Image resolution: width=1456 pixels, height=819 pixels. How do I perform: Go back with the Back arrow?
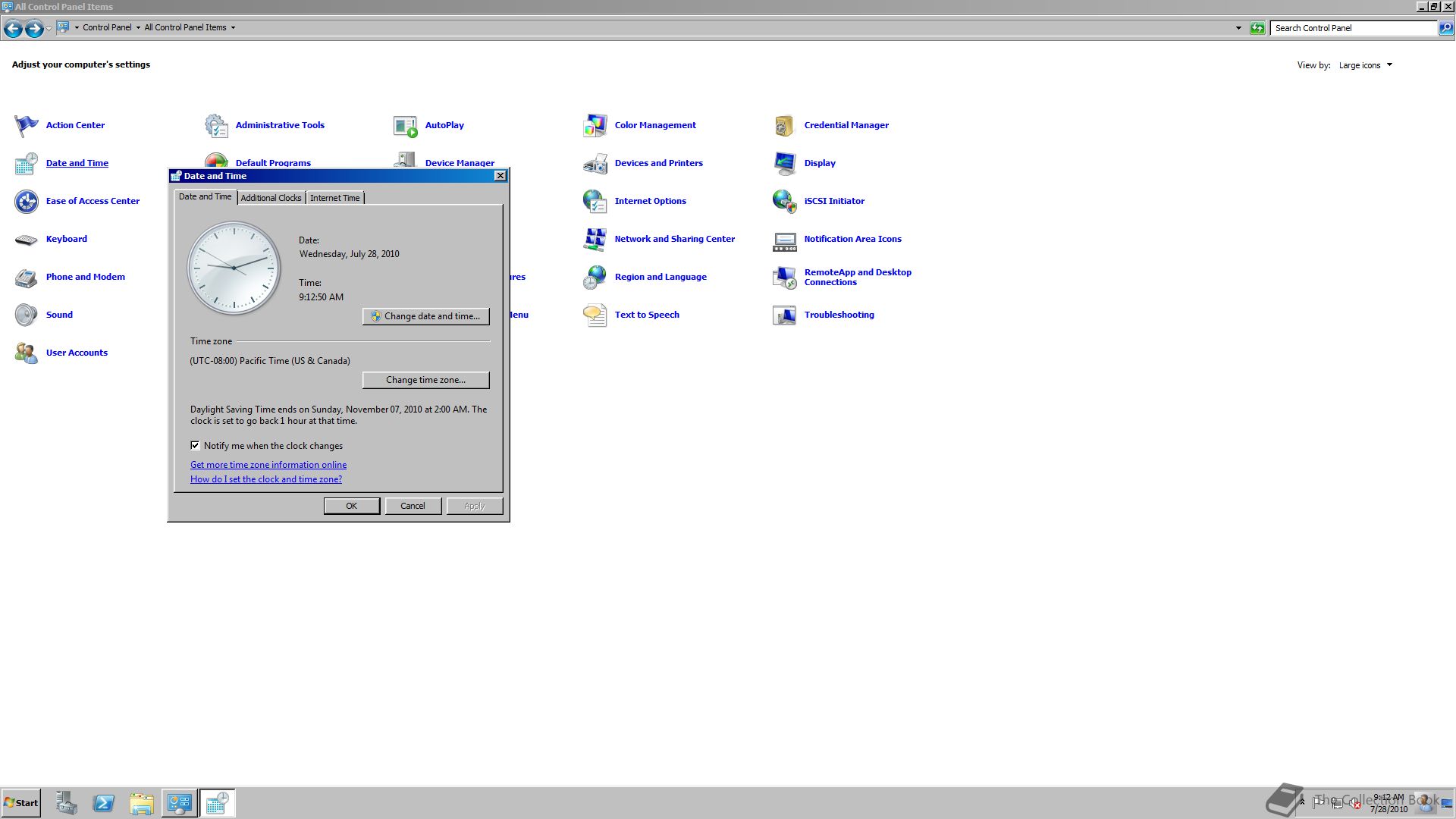click(x=13, y=29)
